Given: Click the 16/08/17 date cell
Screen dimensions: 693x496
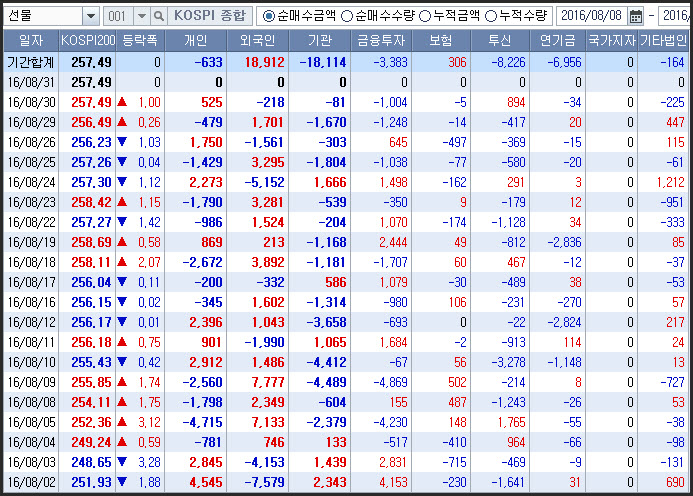Looking at the screenshot, I should [x=31, y=282].
